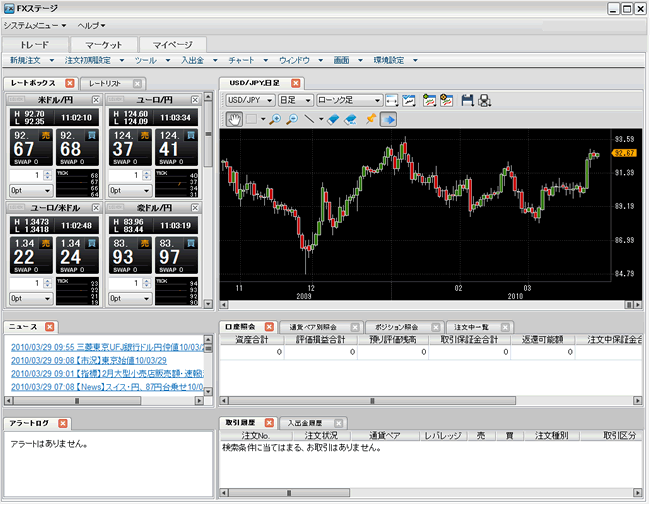Viewport: 650px width, 505px height.
Task: Expand the line tool options arrow
Action: click(321, 119)
